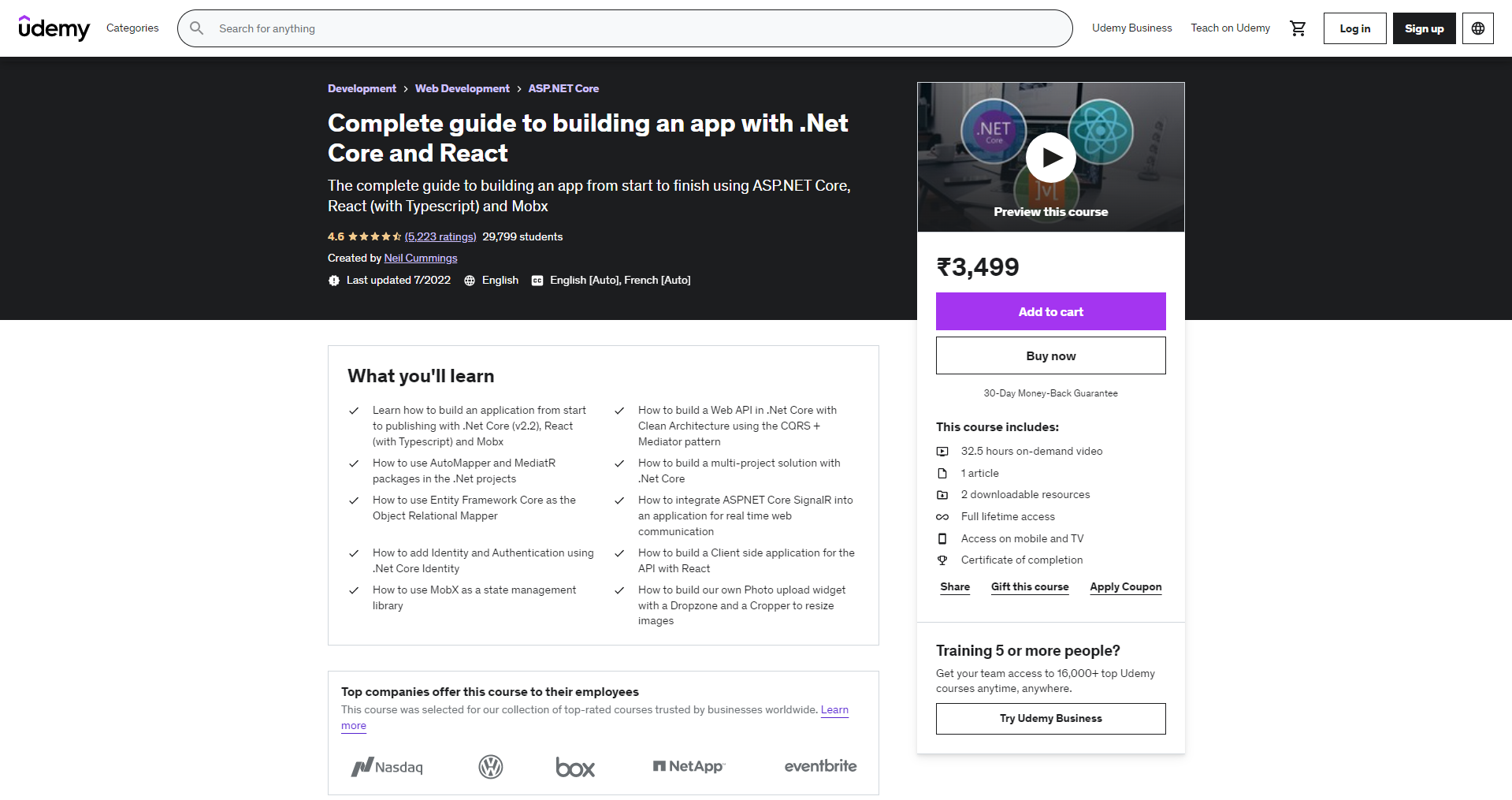Open the Learn more link
1512x800 pixels.
point(834,710)
